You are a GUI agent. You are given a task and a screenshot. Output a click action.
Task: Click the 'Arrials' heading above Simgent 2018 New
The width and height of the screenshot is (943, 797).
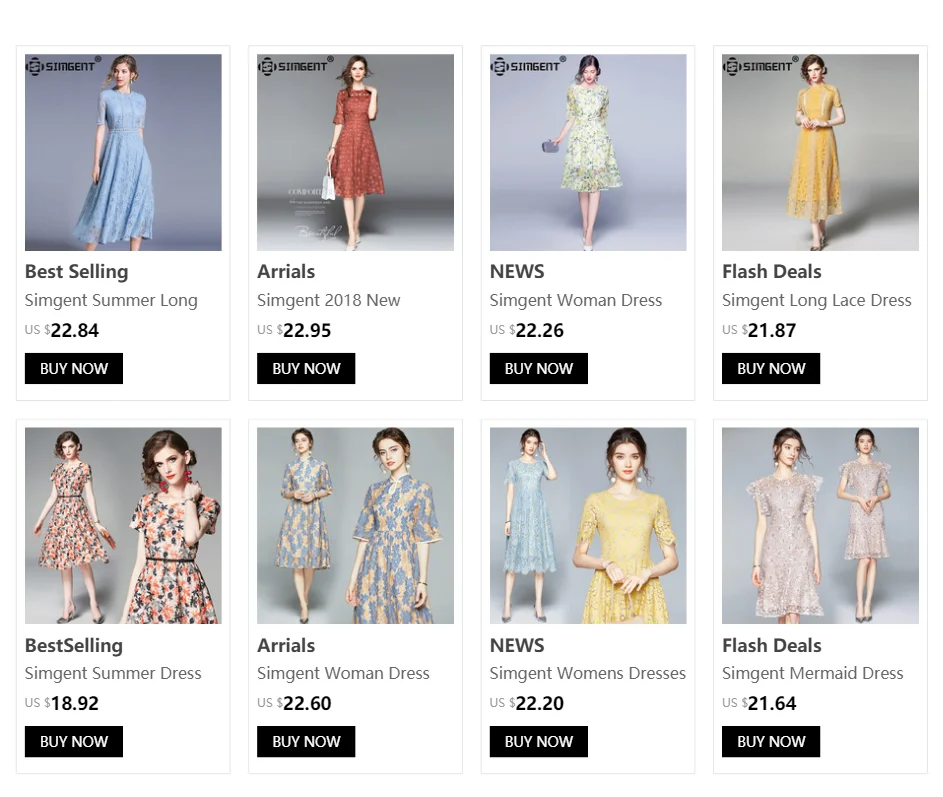click(x=286, y=272)
